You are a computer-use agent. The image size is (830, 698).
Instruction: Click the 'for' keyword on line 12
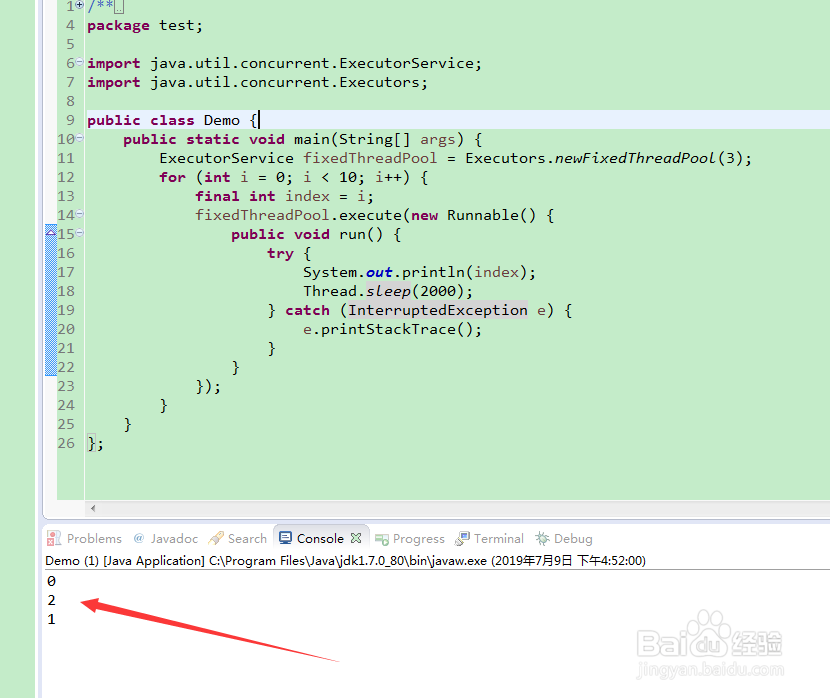[x=173, y=177]
